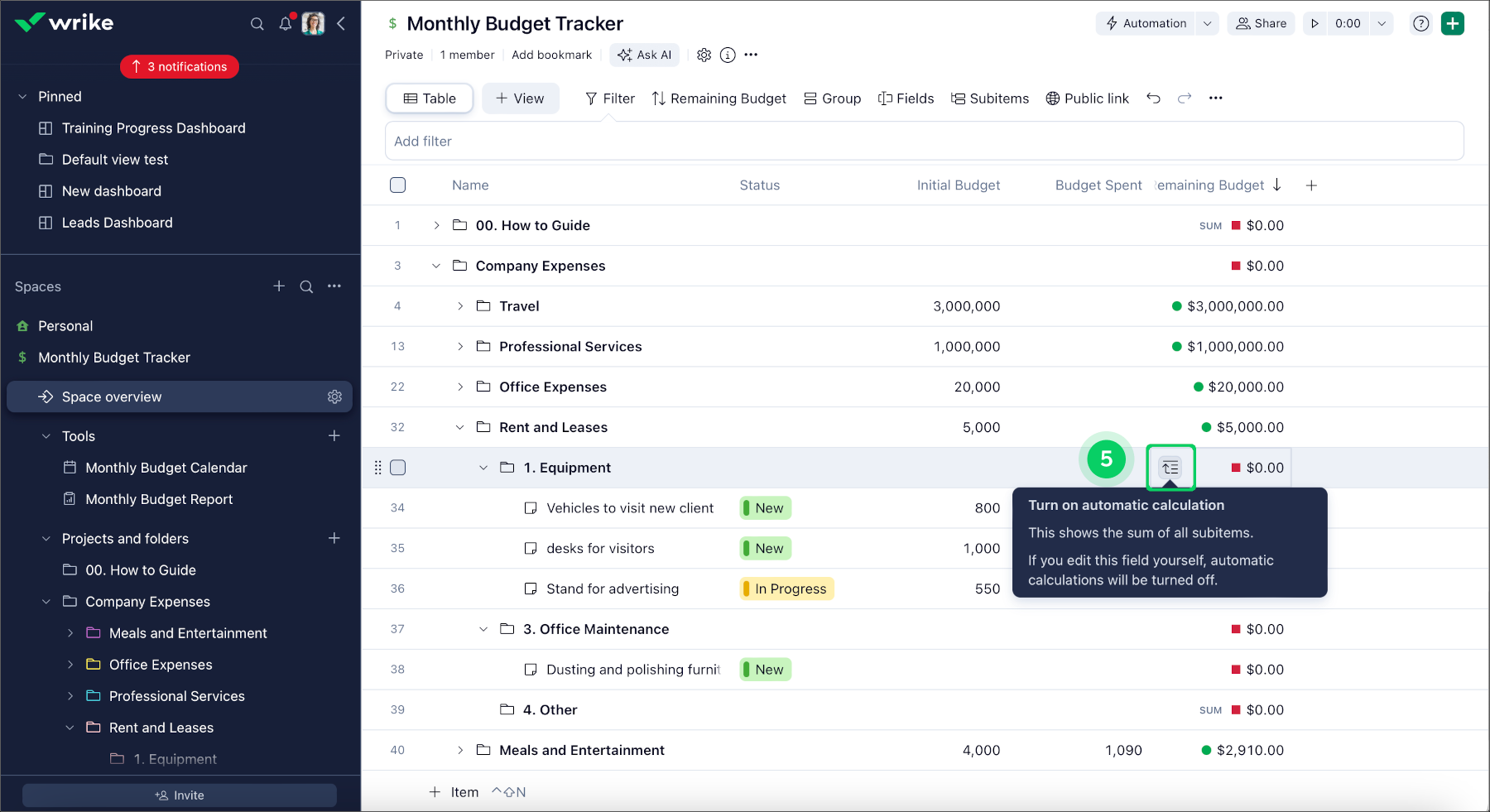Click the Share button

tap(1262, 23)
